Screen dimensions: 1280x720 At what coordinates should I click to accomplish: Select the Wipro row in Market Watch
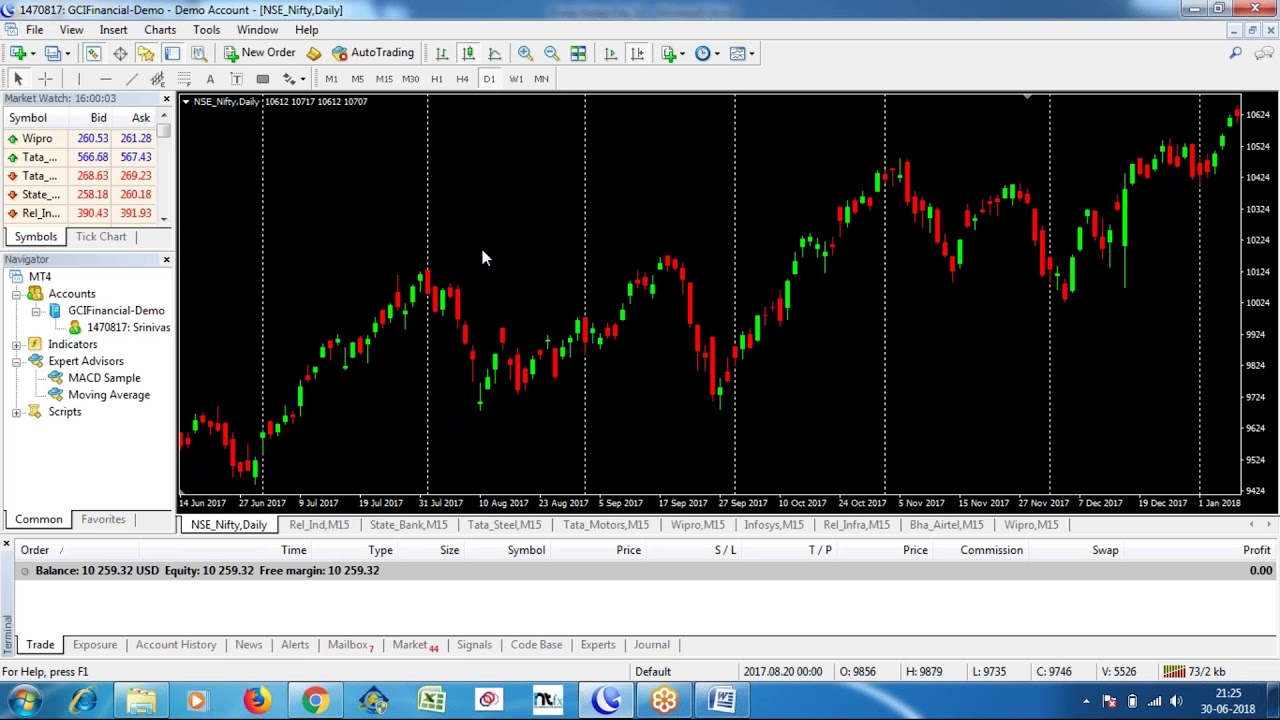point(80,139)
